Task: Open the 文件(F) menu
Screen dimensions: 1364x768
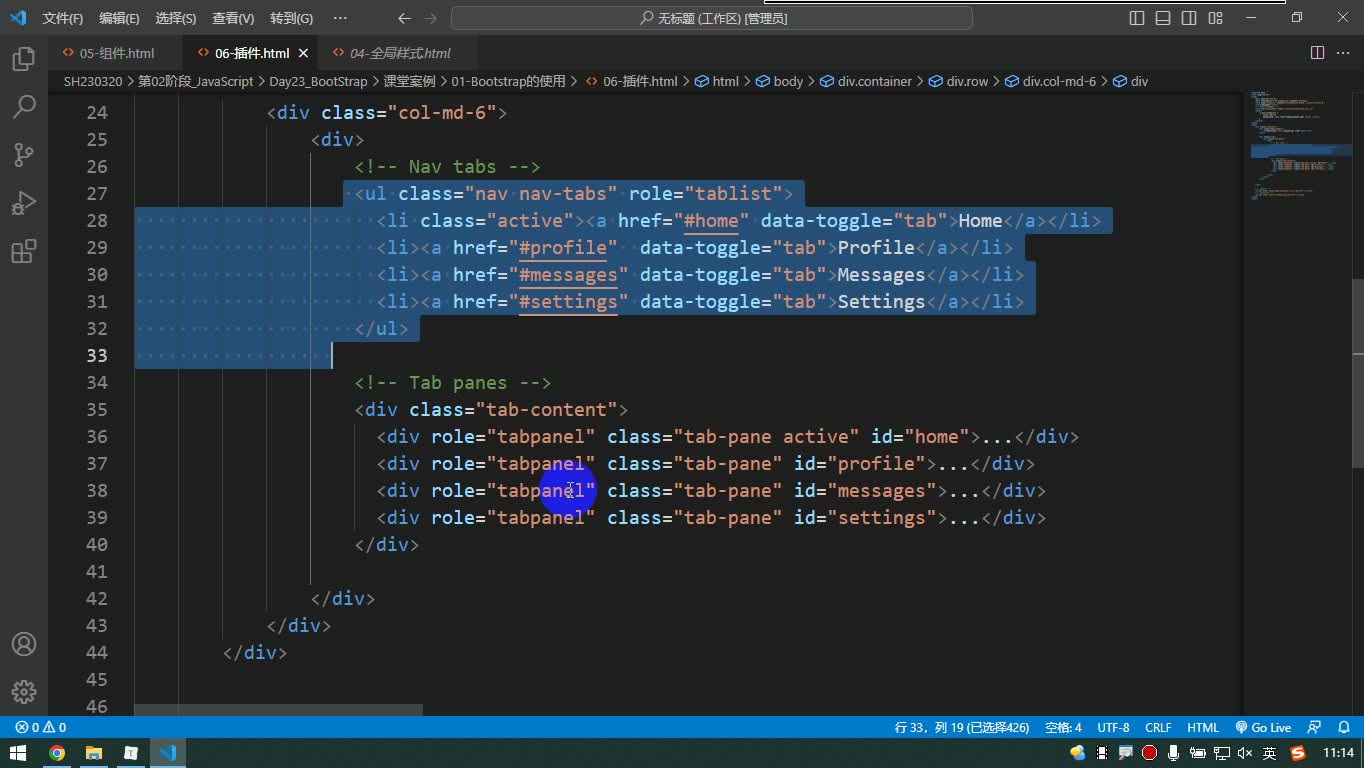Action: click(x=62, y=18)
